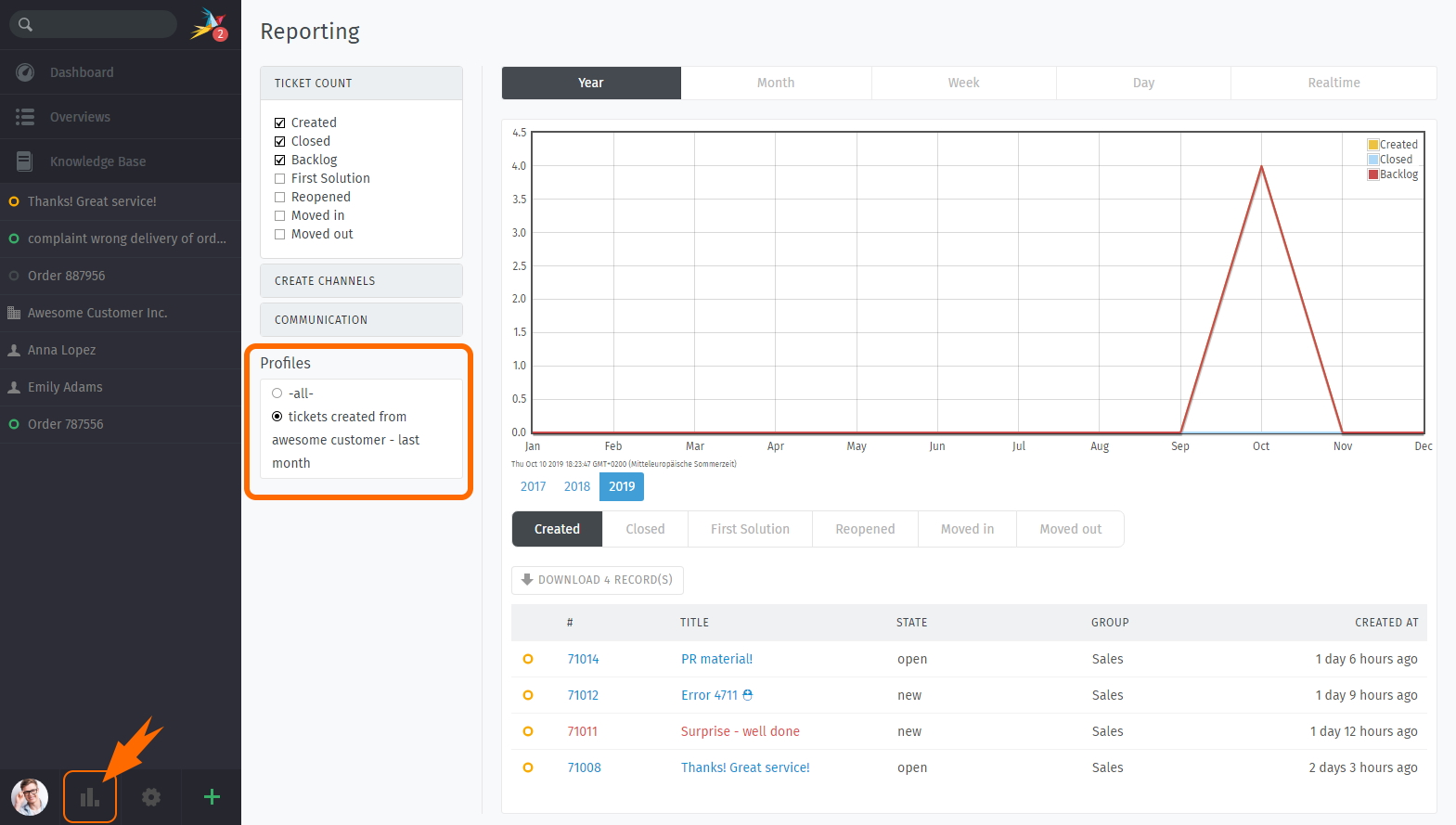Open the Zammad logo notifications

pos(209,24)
